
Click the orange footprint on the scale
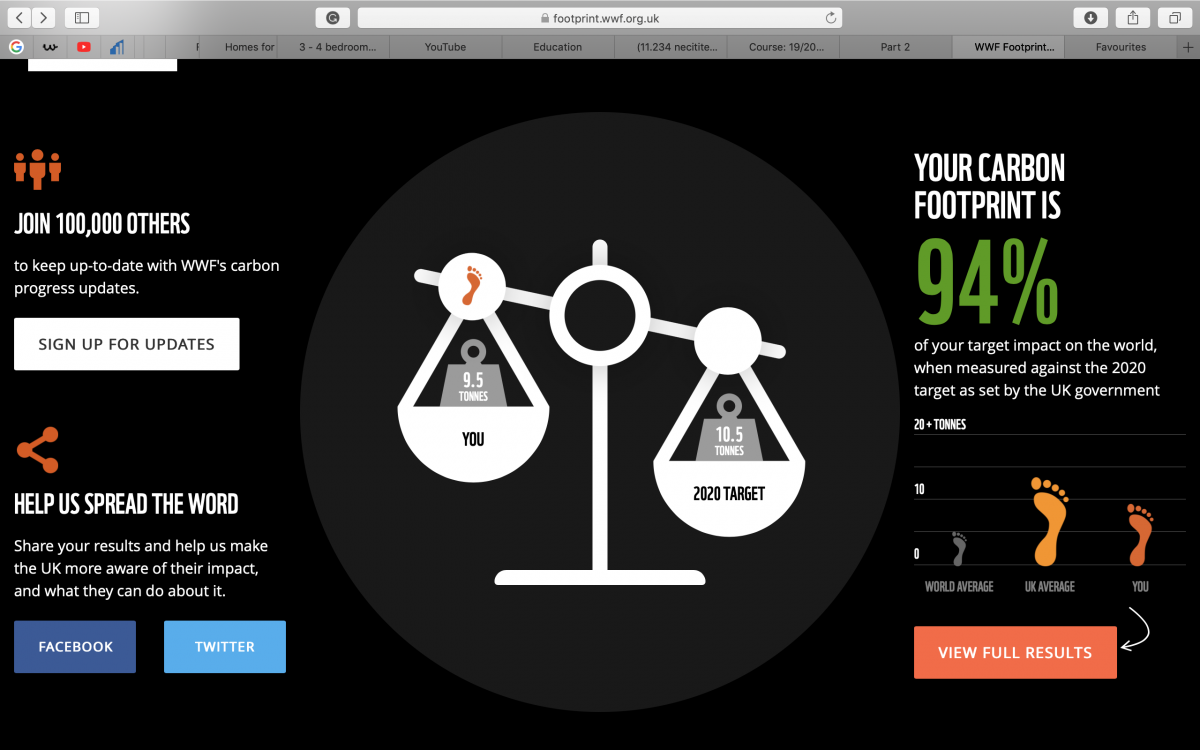472,285
